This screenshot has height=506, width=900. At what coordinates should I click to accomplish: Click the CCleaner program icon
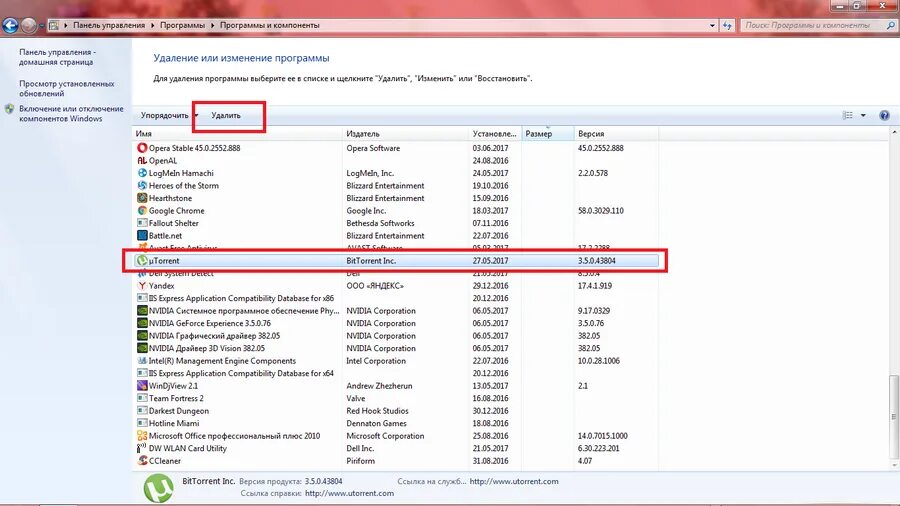tap(142, 461)
